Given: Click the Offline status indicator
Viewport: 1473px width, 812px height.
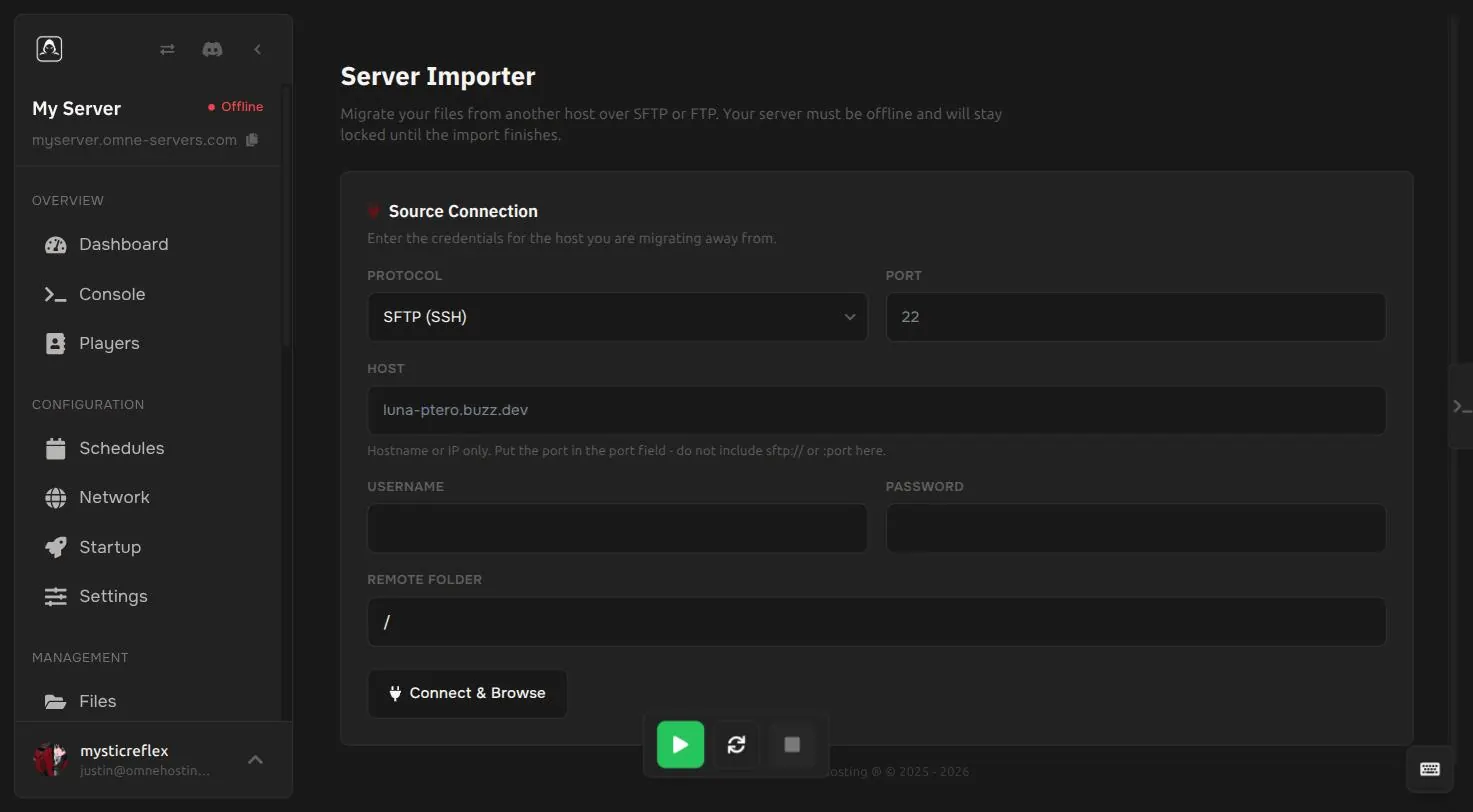Looking at the screenshot, I should [235, 107].
